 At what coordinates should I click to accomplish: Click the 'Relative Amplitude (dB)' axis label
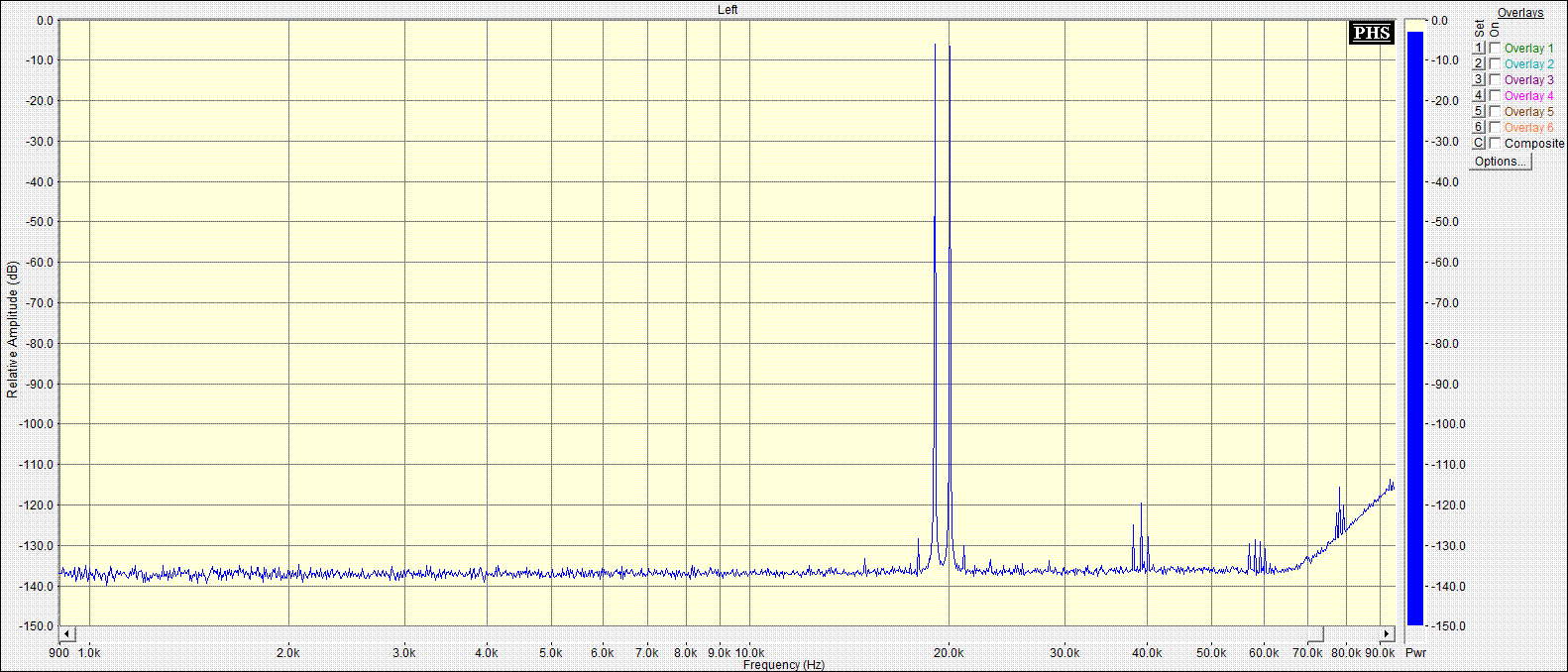[12, 330]
